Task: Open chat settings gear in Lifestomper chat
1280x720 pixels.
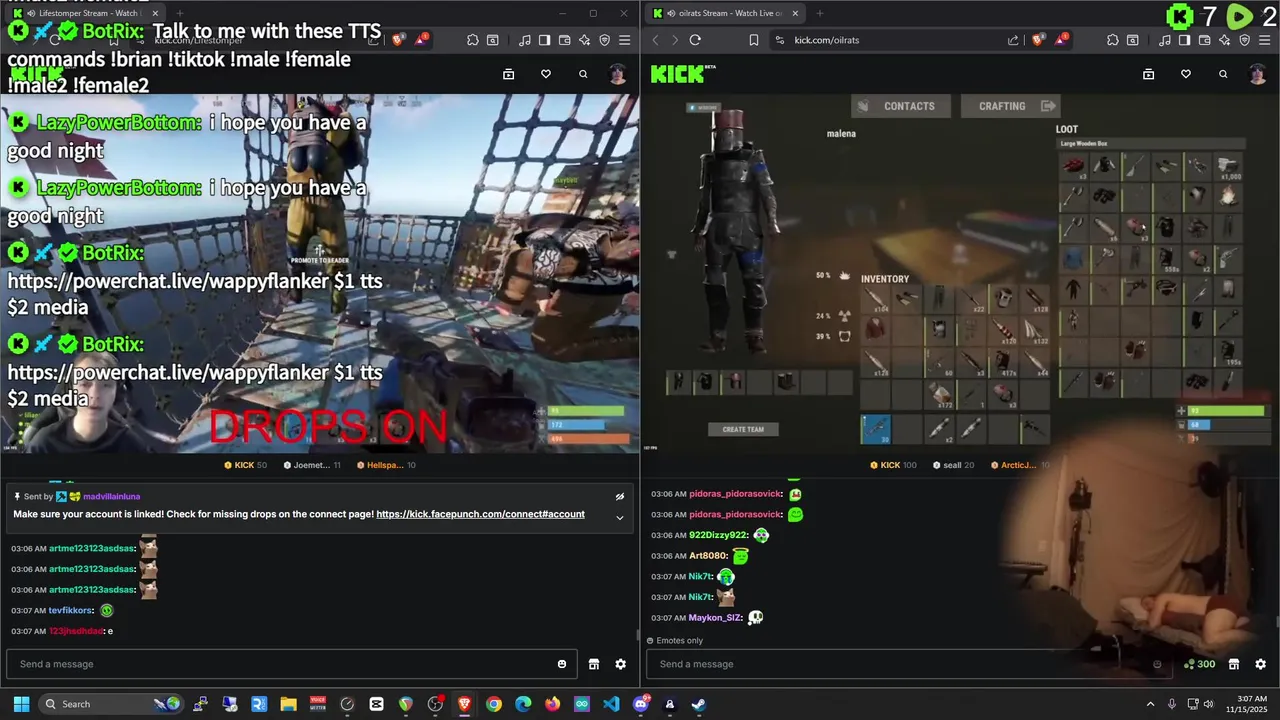Action: pyautogui.click(x=620, y=664)
